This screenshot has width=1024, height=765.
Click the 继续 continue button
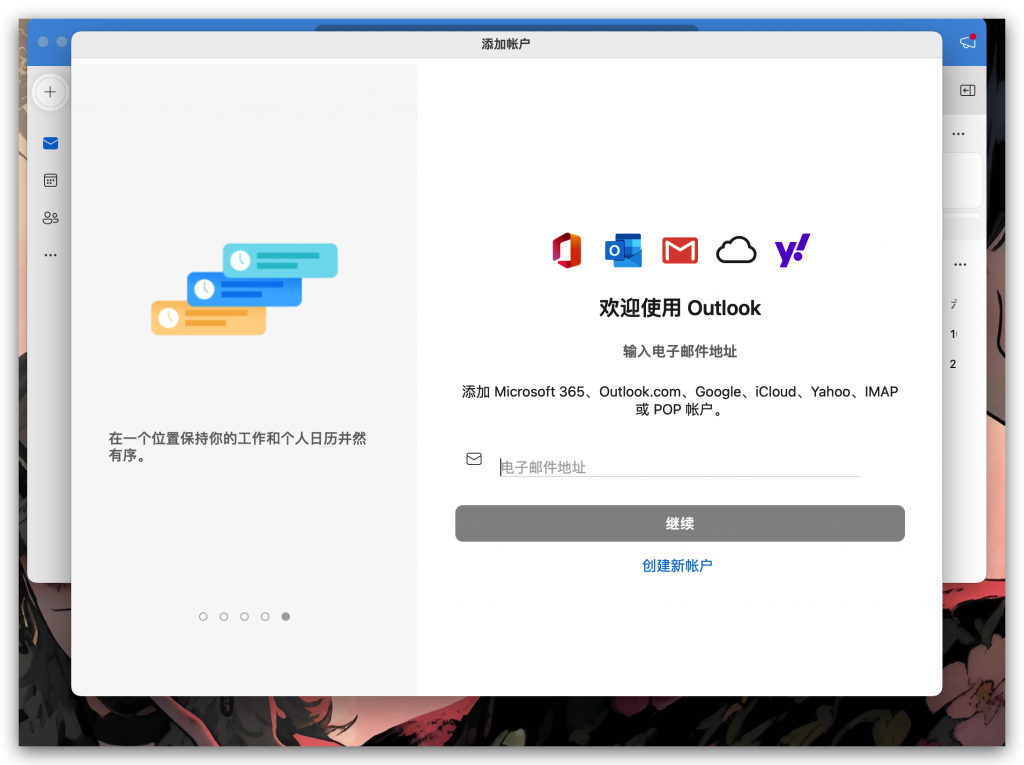tap(680, 523)
